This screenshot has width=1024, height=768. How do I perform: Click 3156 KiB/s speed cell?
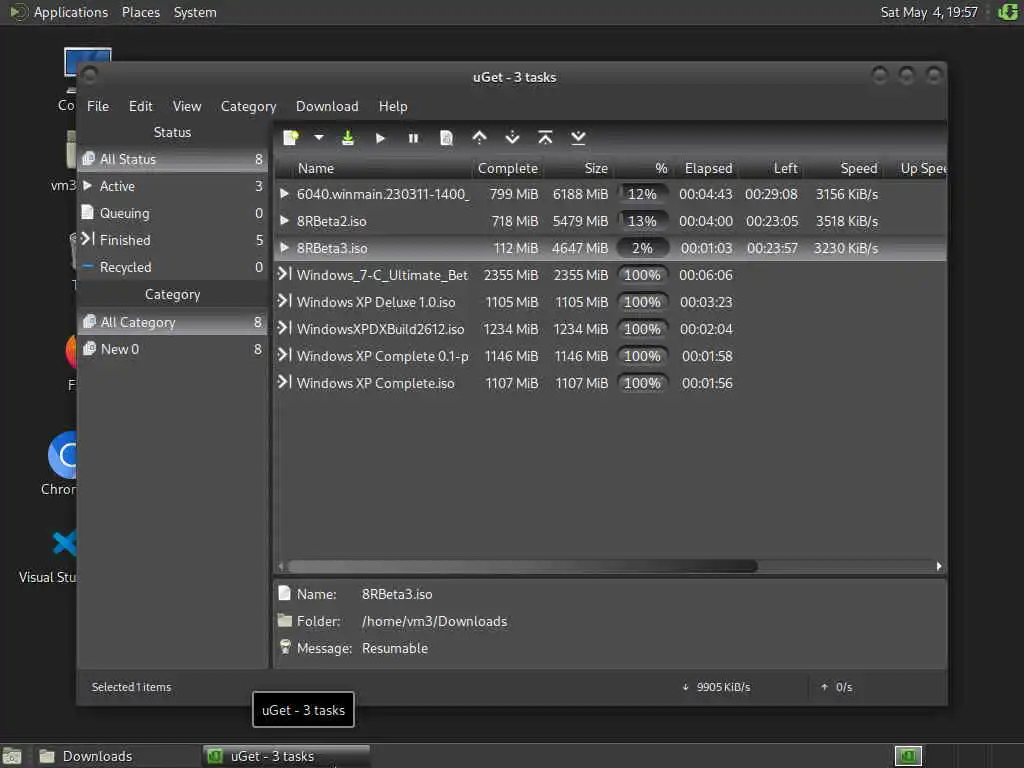[846, 194]
